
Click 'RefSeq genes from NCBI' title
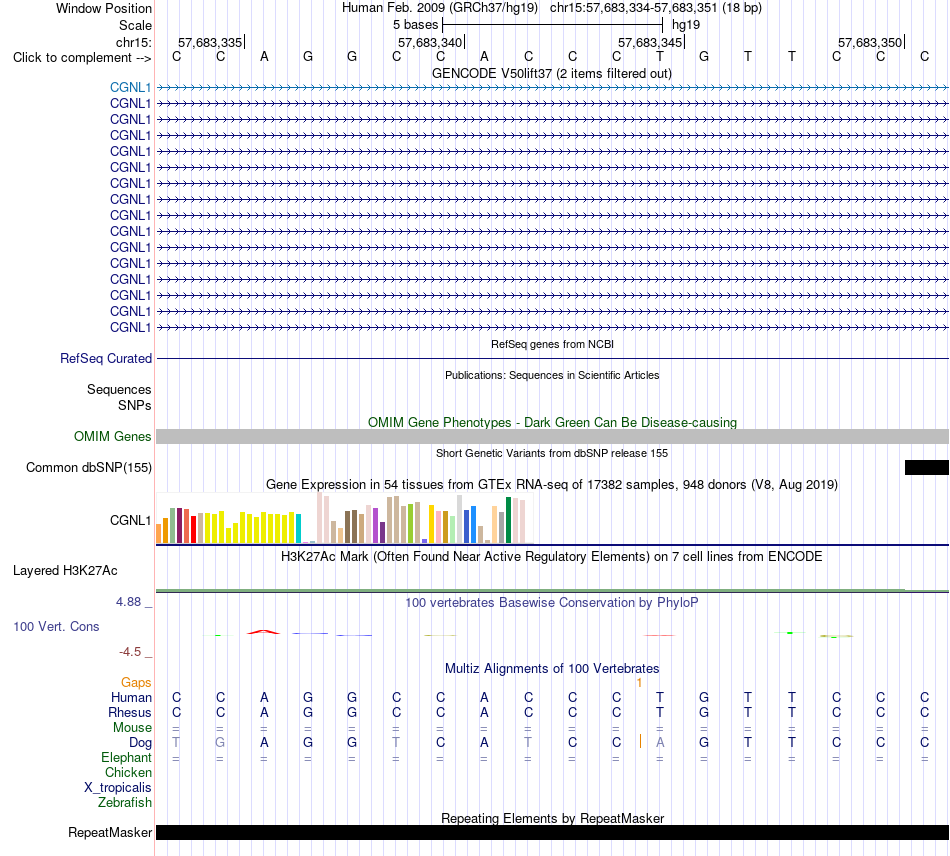click(552, 344)
